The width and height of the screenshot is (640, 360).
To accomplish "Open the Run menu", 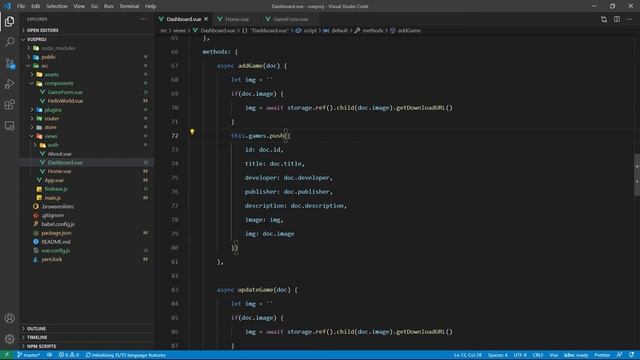I will pos(109,6).
